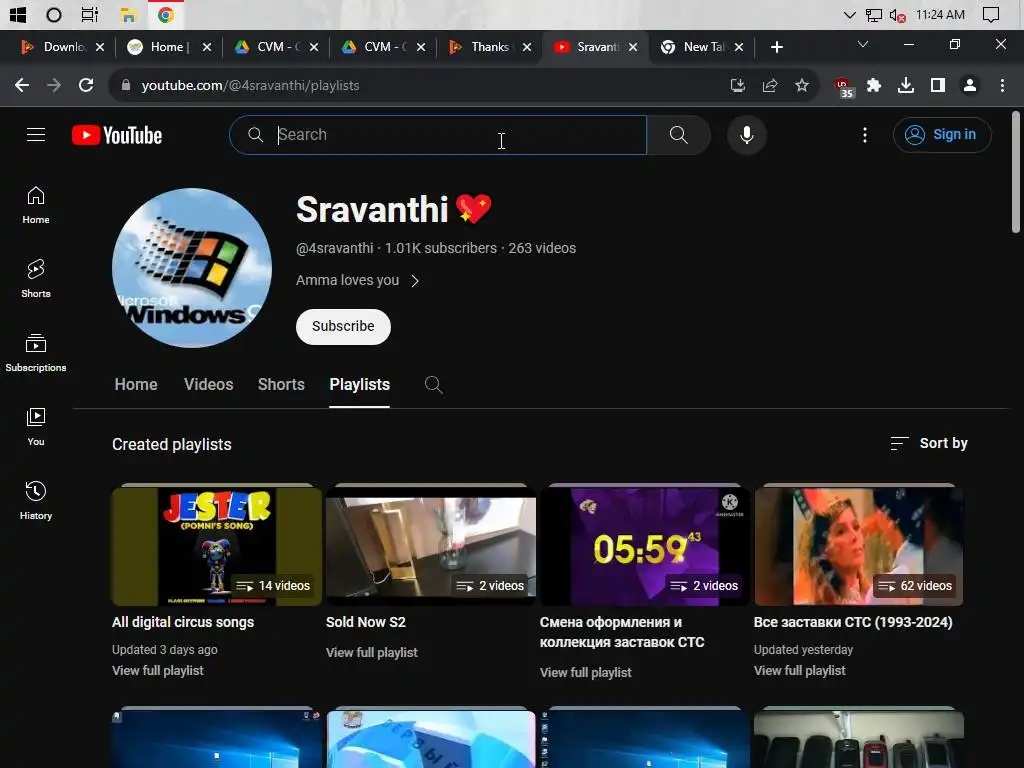Screen dimensions: 1024x768
Task: Open the All digital circus songs title
Action: 183,622
